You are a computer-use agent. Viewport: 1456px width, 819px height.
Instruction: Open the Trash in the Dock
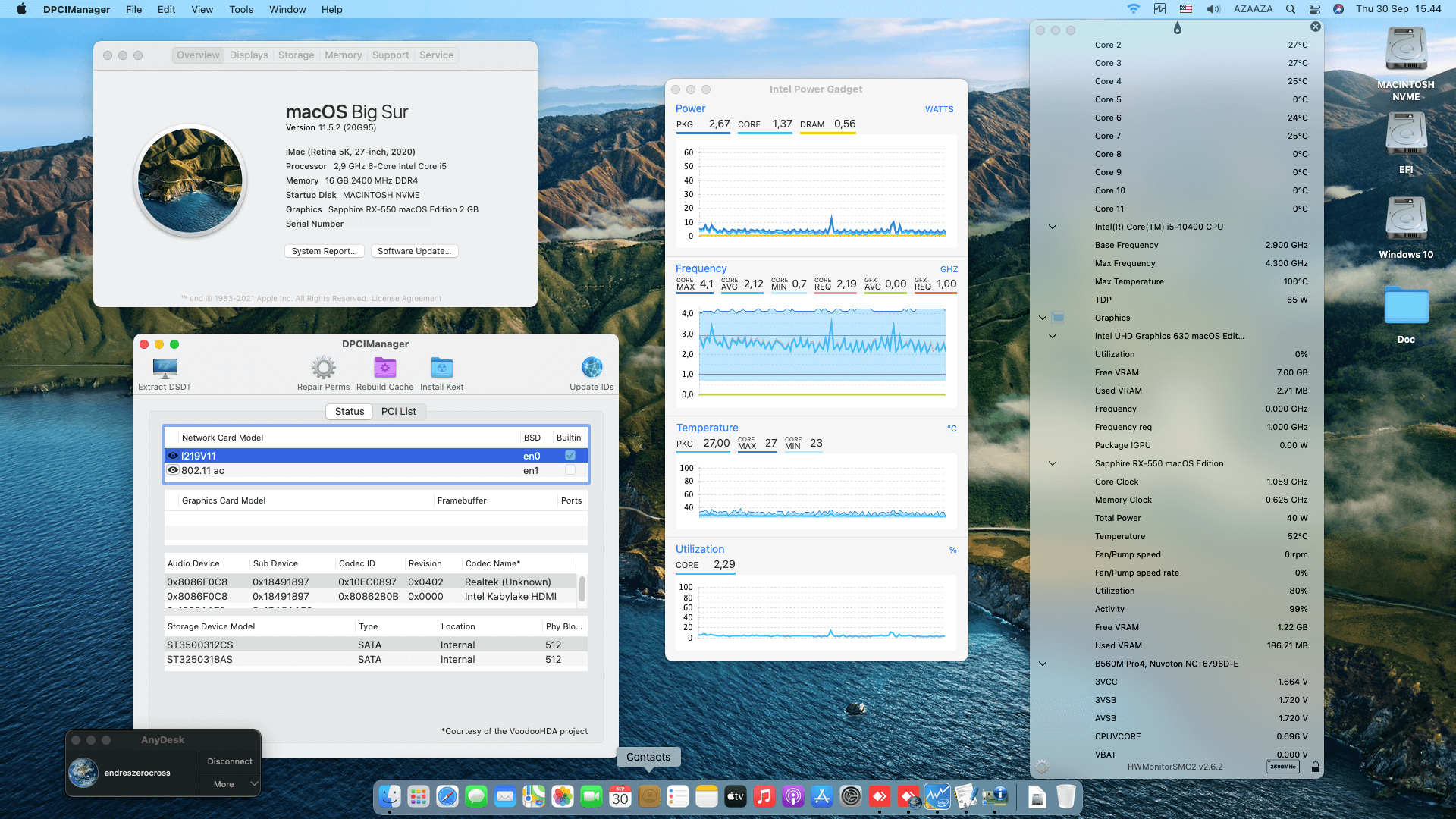click(1066, 796)
